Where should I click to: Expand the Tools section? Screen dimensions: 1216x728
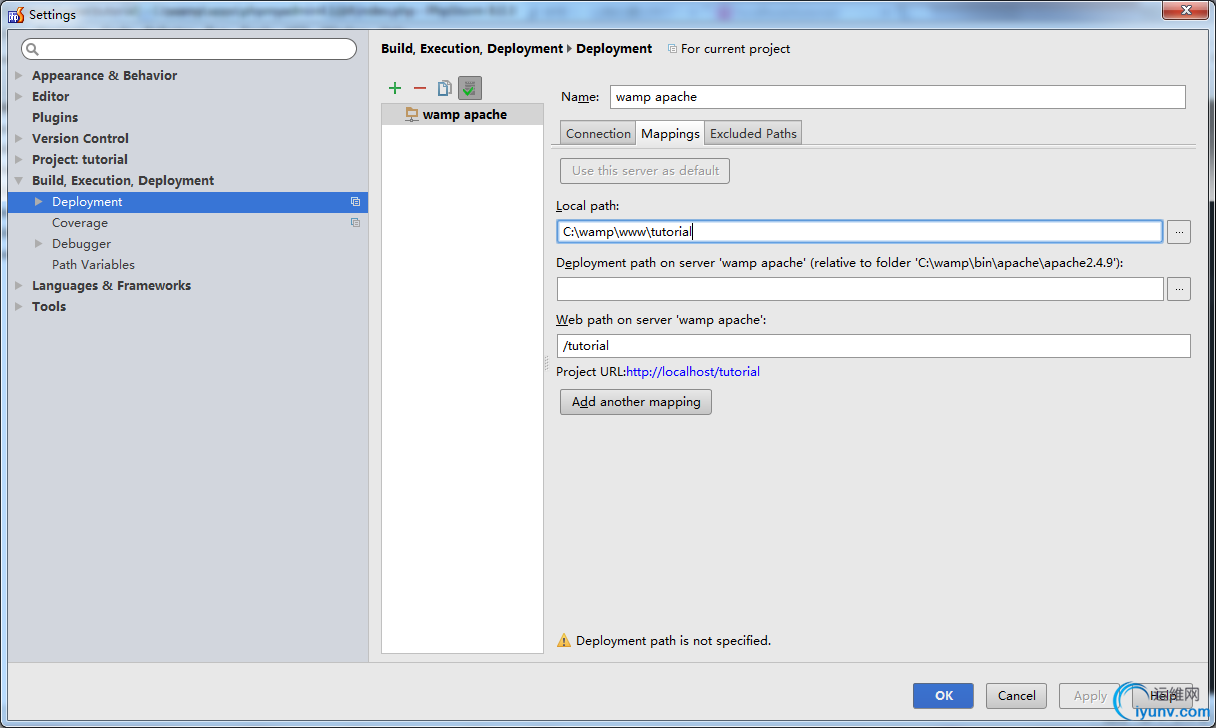pyautogui.click(x=19, y=307)
